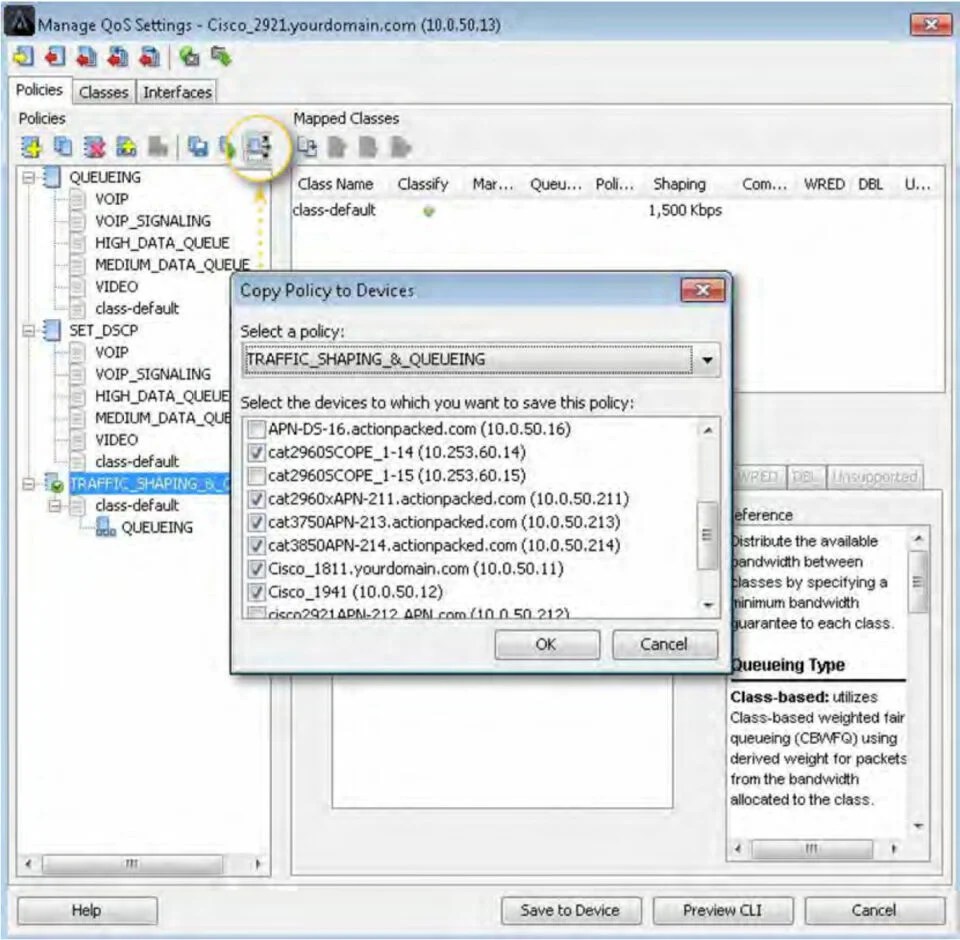
Task: Switch to the Interfaces tab
Action: click(x=176, y=92)
